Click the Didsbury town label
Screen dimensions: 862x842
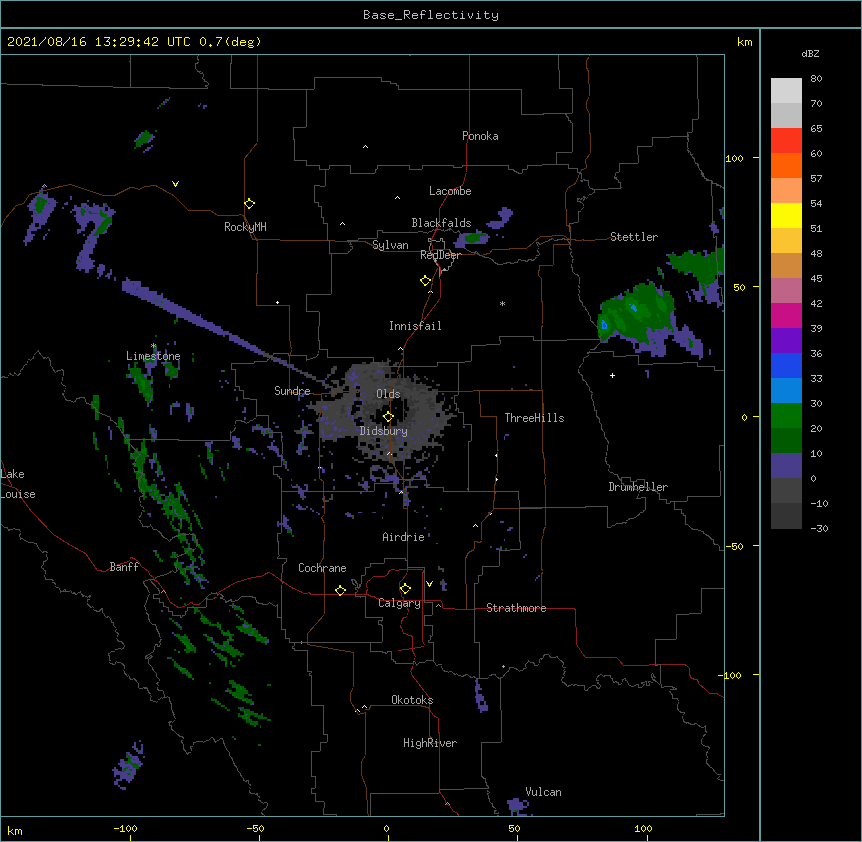(384, 431)
